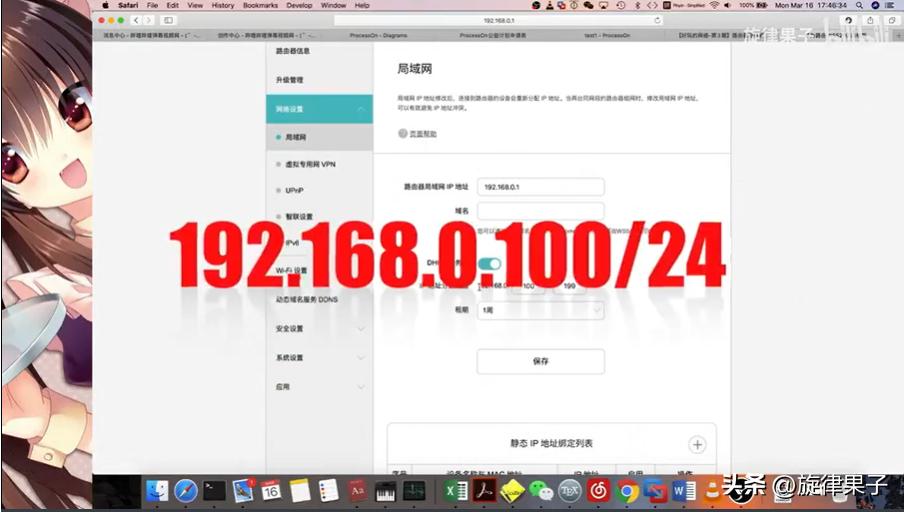
Task: Switch to ProcessOn - Diagrams tab
Action: click(378, 35)
